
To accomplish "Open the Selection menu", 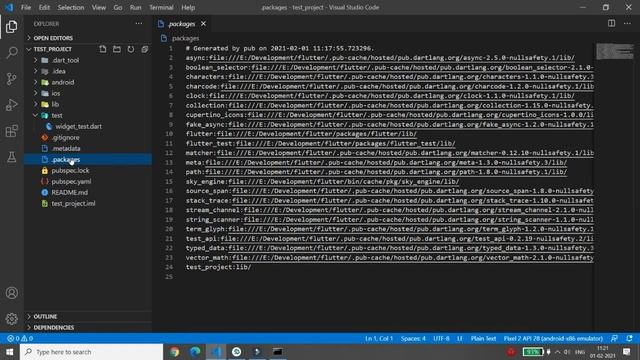I will pos(71,7).
